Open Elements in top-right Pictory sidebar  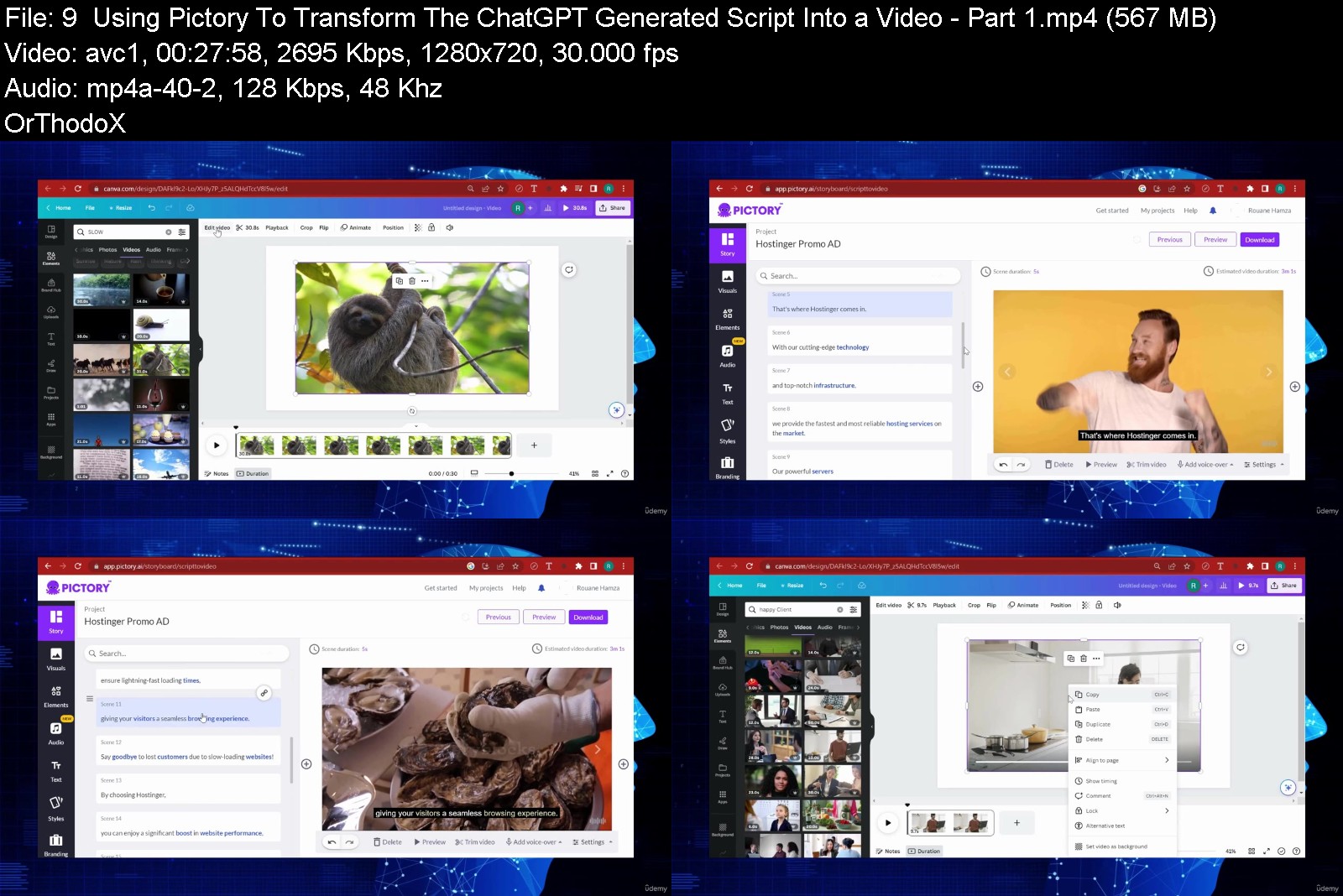click(728, 319)
